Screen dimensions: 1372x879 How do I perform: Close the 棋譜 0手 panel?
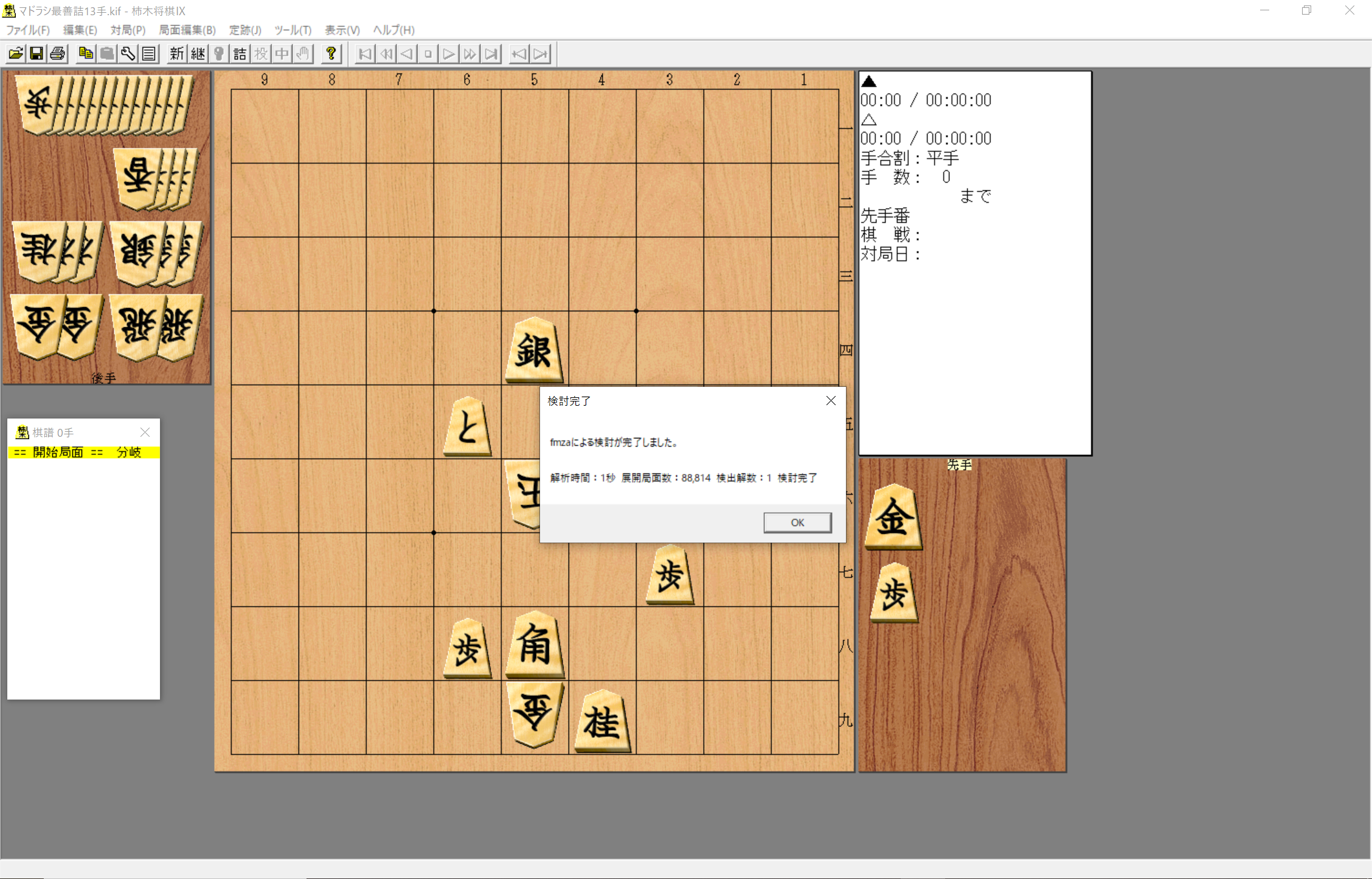145,432
